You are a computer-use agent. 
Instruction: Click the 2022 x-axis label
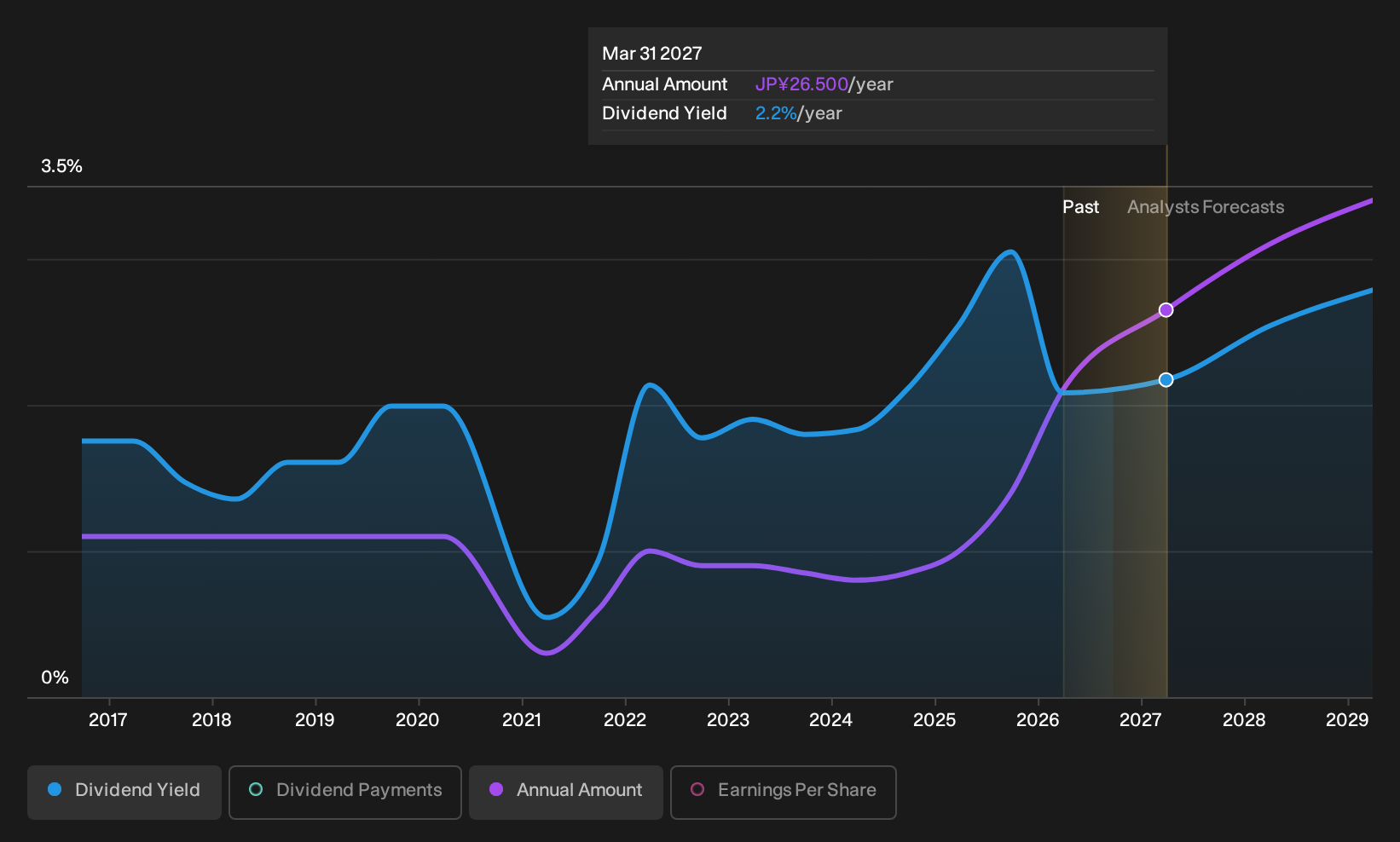[625, 720]
